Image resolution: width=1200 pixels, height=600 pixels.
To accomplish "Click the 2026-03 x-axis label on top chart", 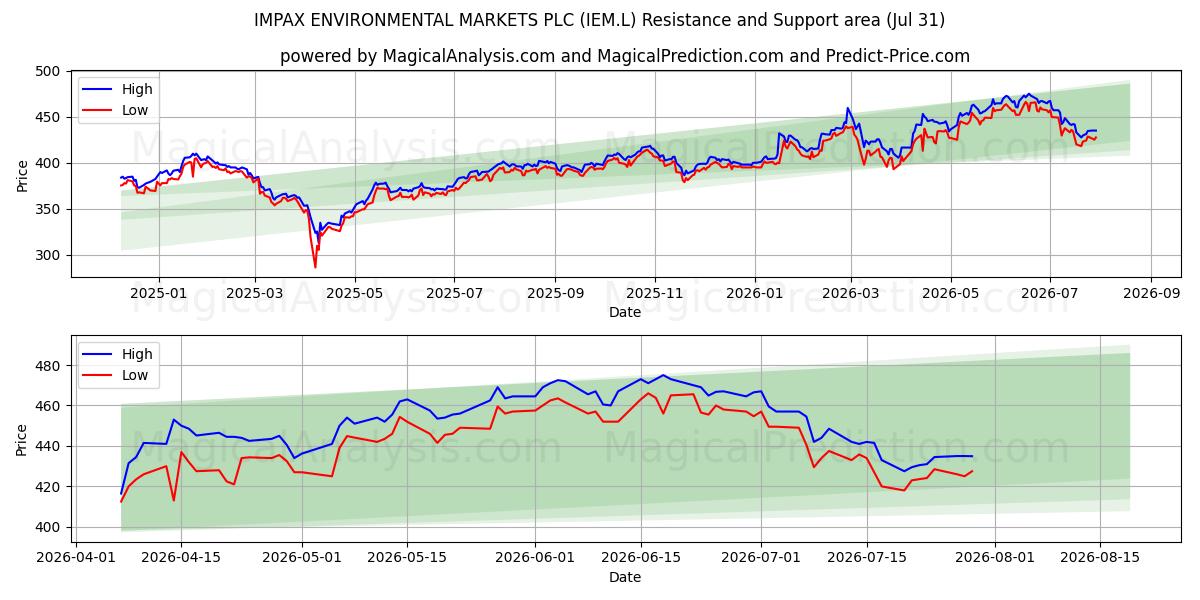I will pos(852,294).
